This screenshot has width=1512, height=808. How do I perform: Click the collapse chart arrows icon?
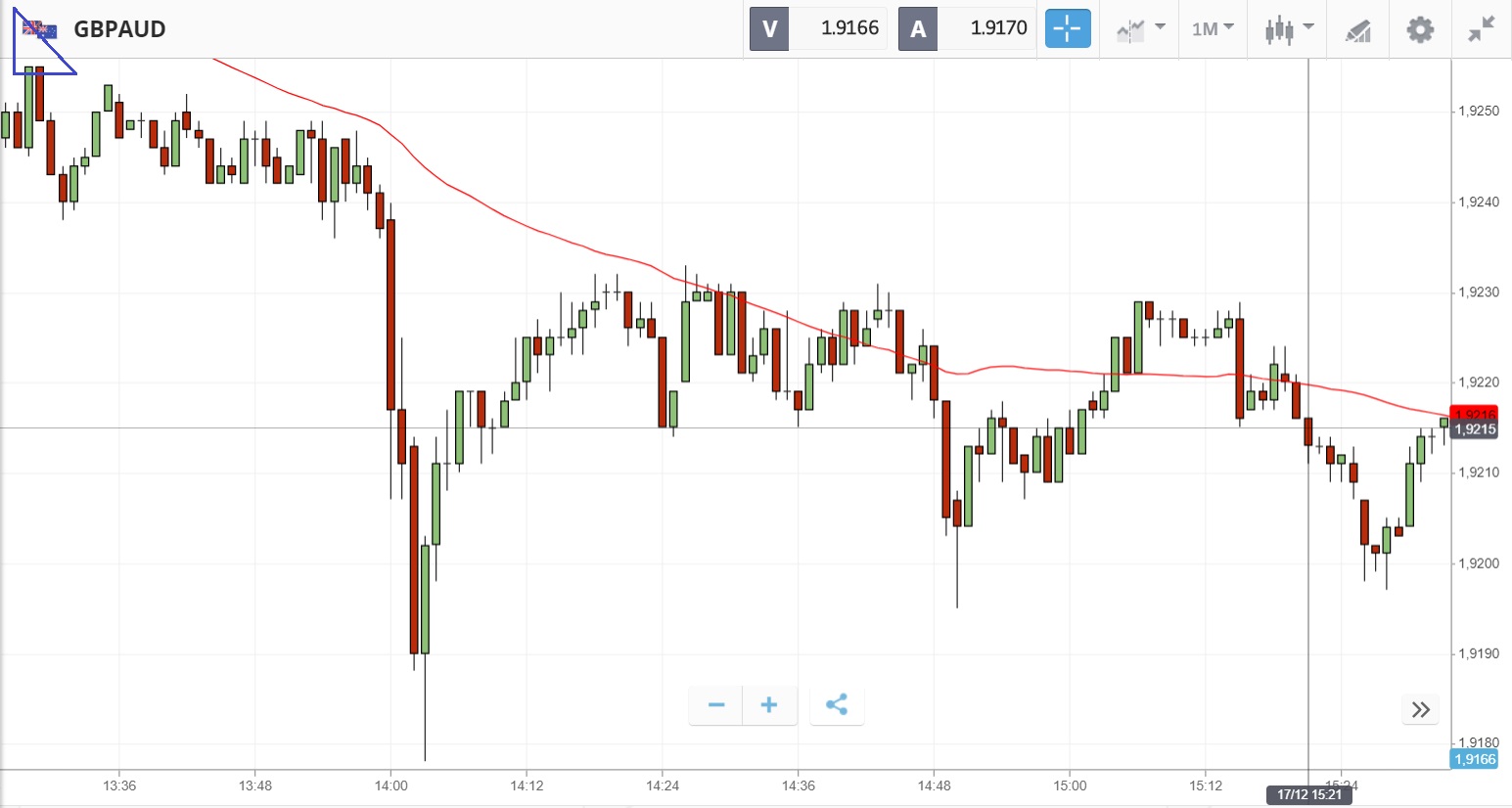coord(1481,29)
